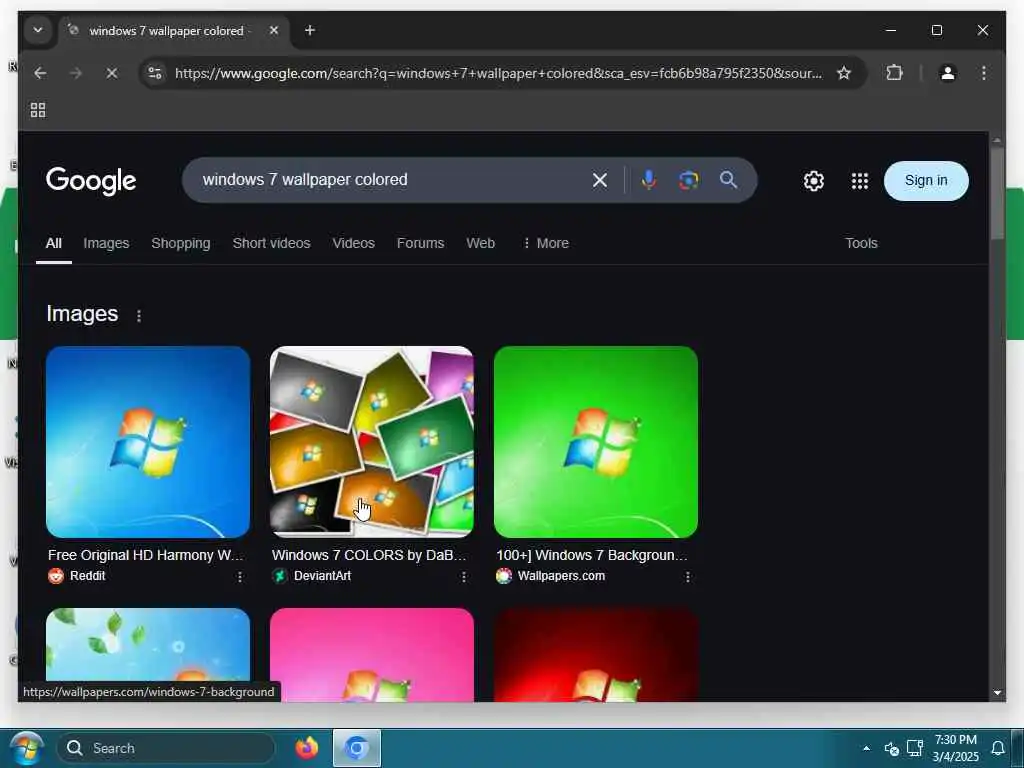This screenshot has height=768, width=1024.
Task: Switch to the Web tab
Action: coord(480,244)
